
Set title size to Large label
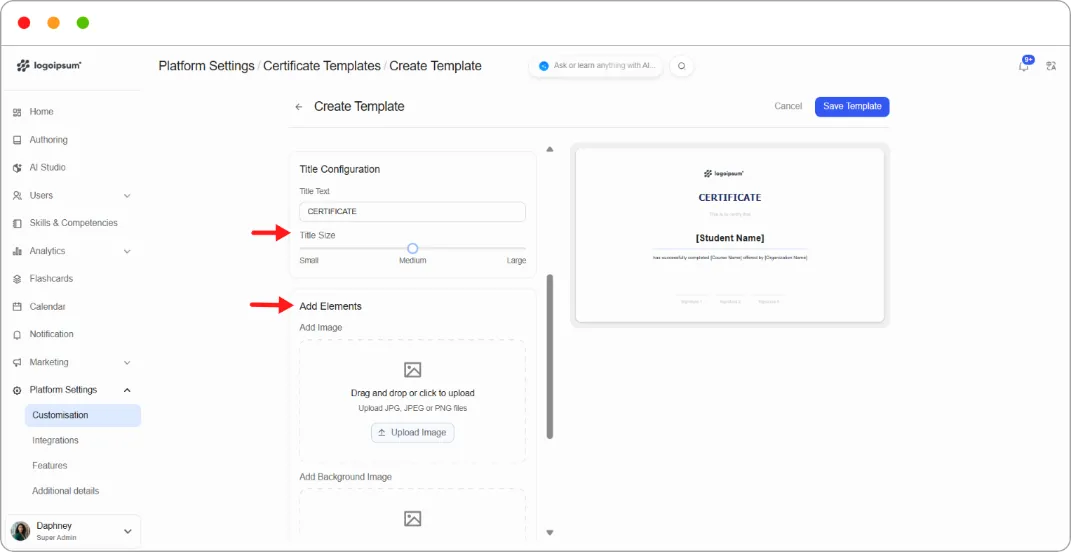(x=516, y=260)
